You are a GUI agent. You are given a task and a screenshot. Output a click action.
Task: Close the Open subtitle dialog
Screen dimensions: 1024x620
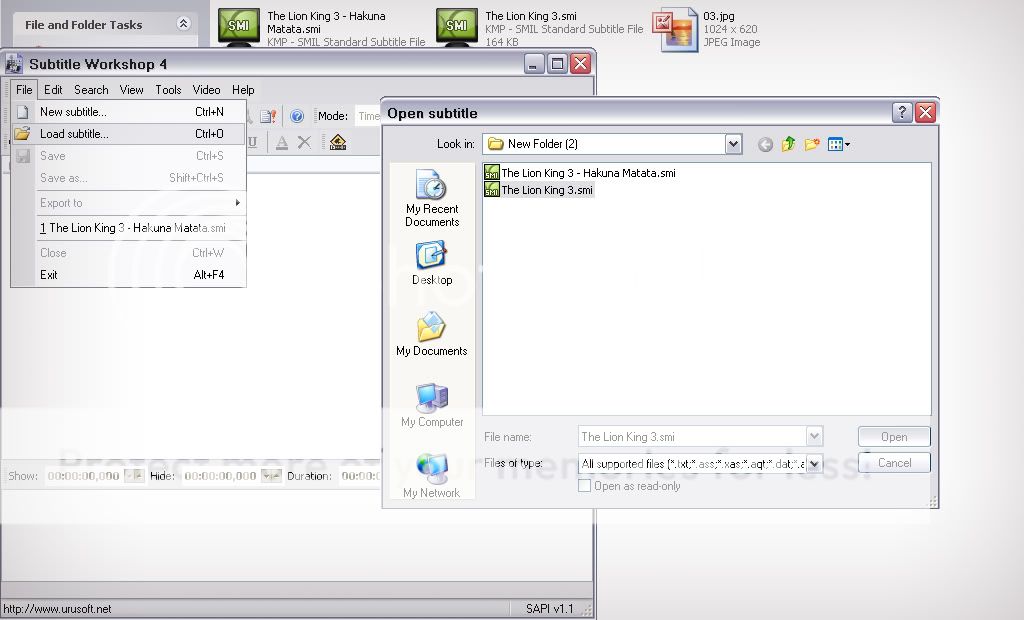click(925, 113)
